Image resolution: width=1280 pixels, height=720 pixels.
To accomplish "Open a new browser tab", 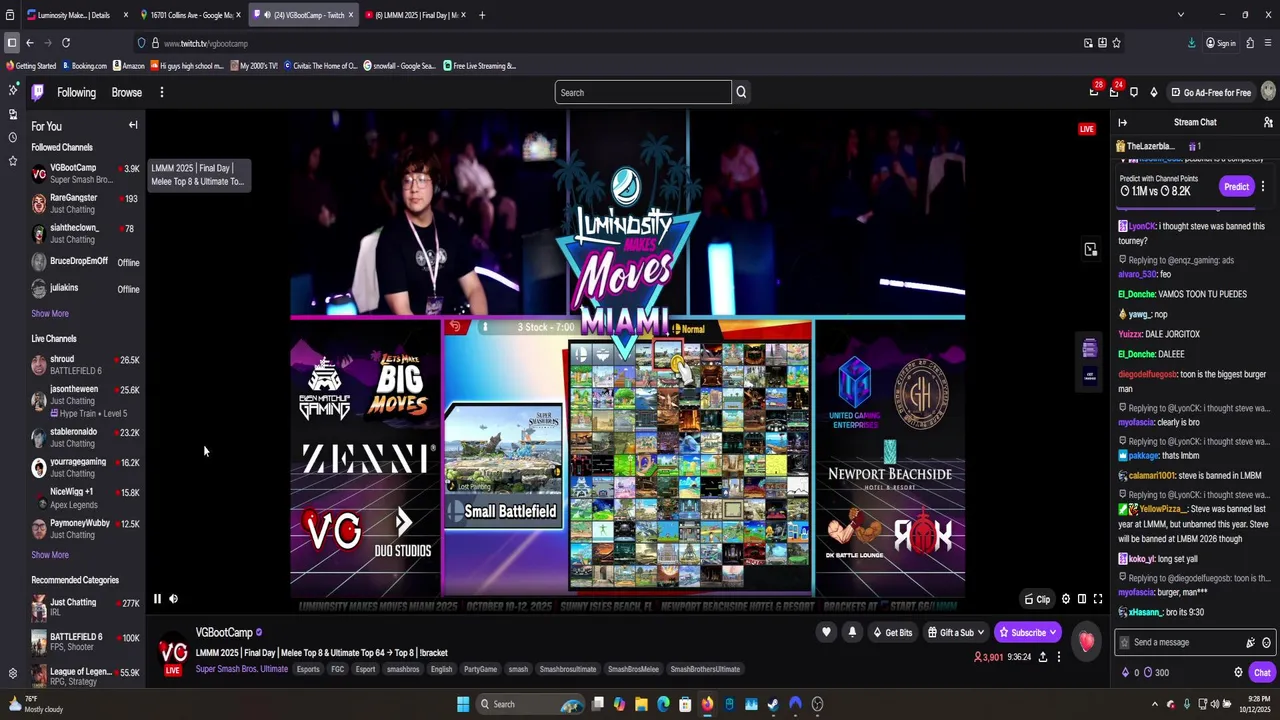I will (482, 15).
